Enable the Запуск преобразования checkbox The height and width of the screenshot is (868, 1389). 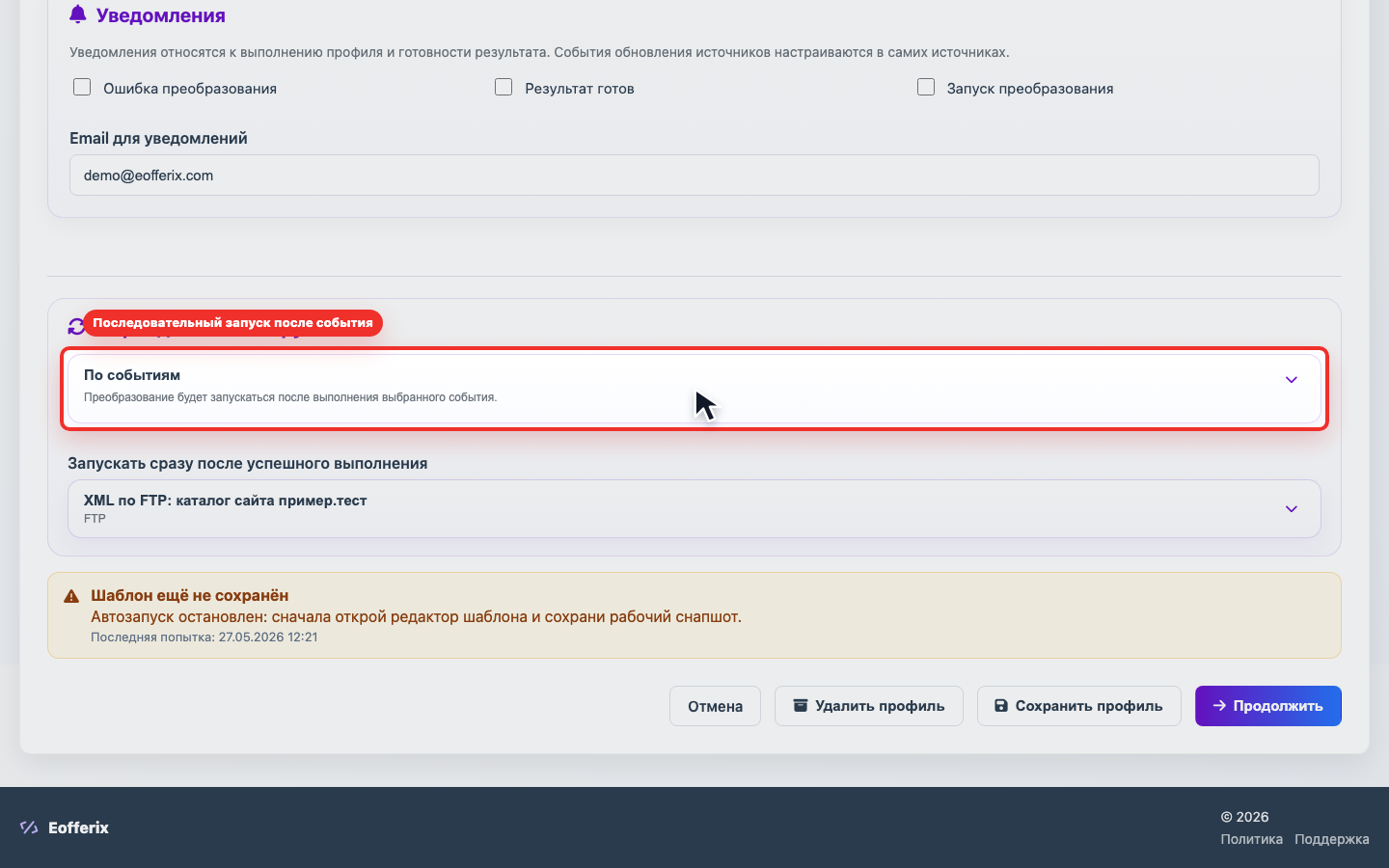tap(926, 88)
